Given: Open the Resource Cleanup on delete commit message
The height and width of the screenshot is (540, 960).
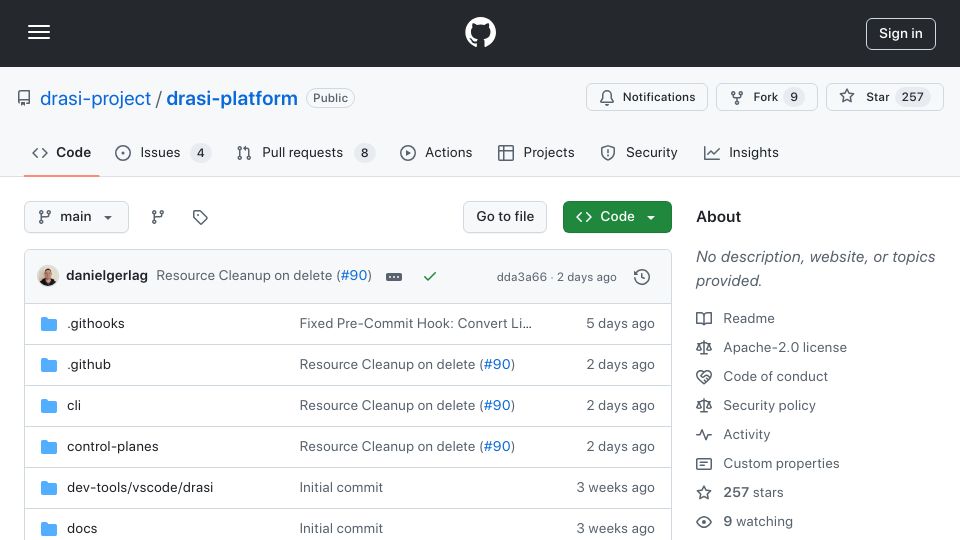Looking at the screenshot, I should click(x=244, y=276).
